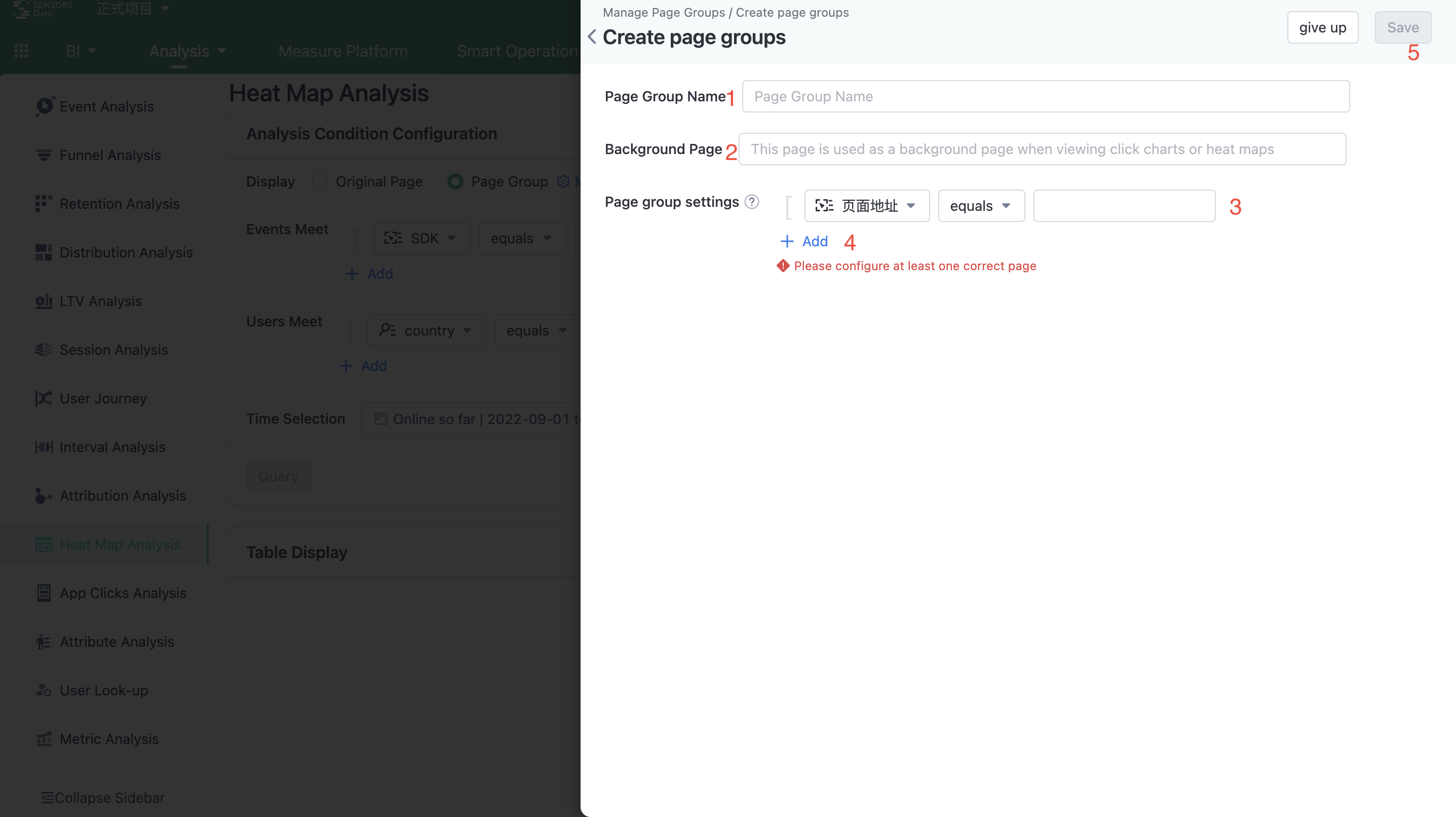Select the Attribution Analysis icon

point(44,496)
